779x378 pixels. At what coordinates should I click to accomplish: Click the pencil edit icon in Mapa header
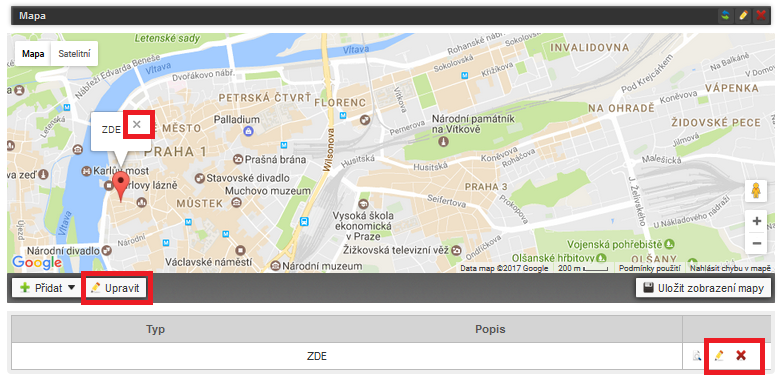click(743, 16)
